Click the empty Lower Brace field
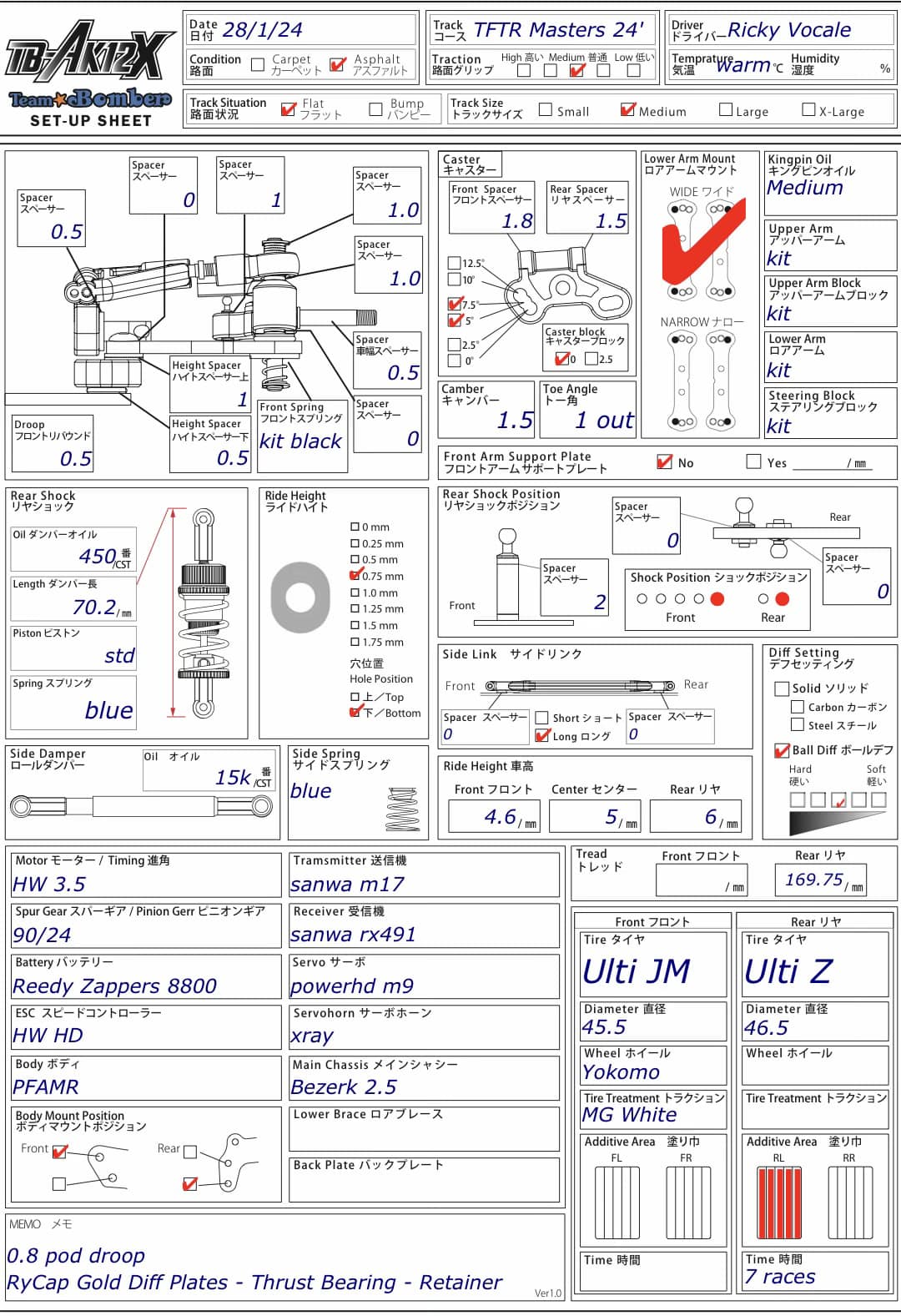Viewport: 901px width, 1316px height. click(x=424, y=1129)
